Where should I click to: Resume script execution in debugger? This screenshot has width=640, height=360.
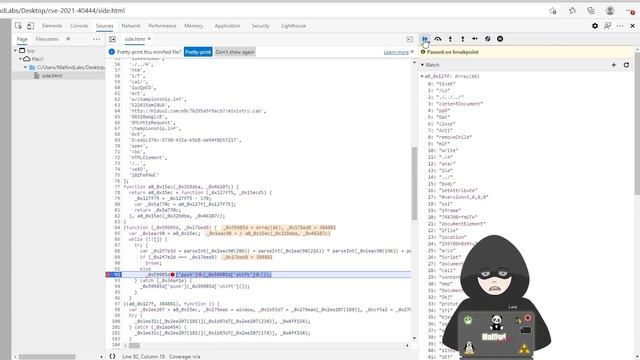[425, 39]
